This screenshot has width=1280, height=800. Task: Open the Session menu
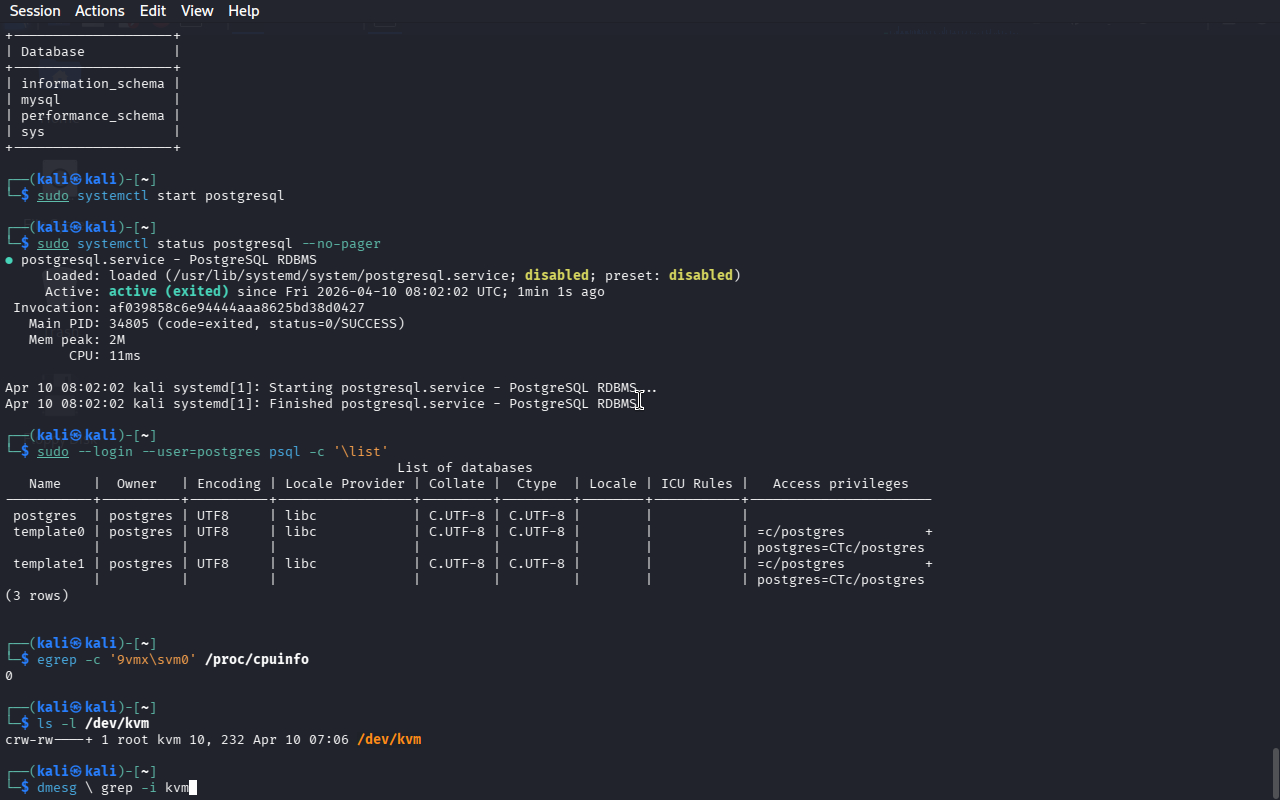pyautogui.click(x=35, y=11)
